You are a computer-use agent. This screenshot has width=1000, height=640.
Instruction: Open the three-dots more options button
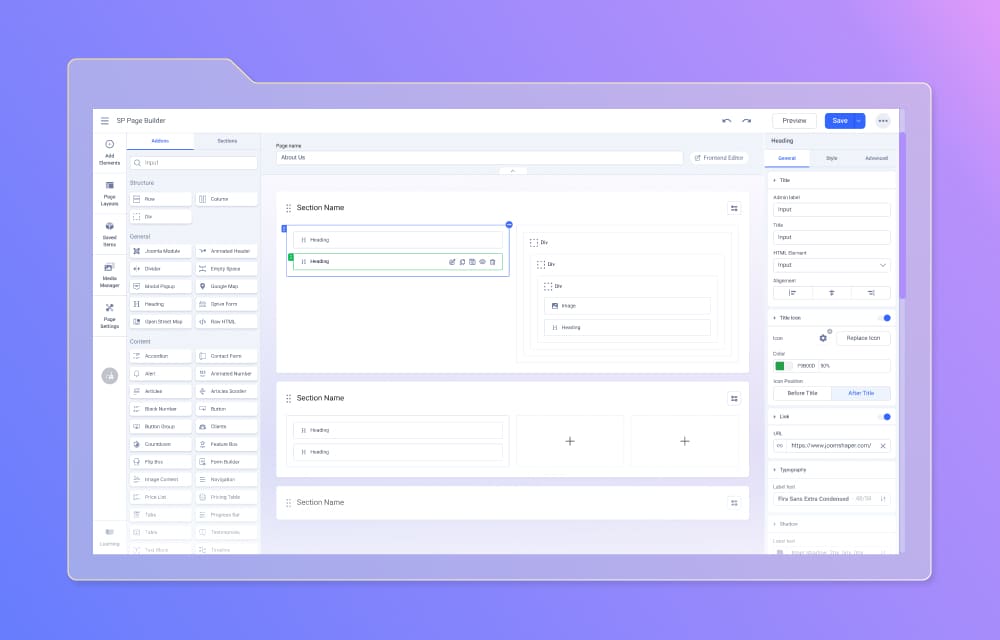(x=883, y=120)
